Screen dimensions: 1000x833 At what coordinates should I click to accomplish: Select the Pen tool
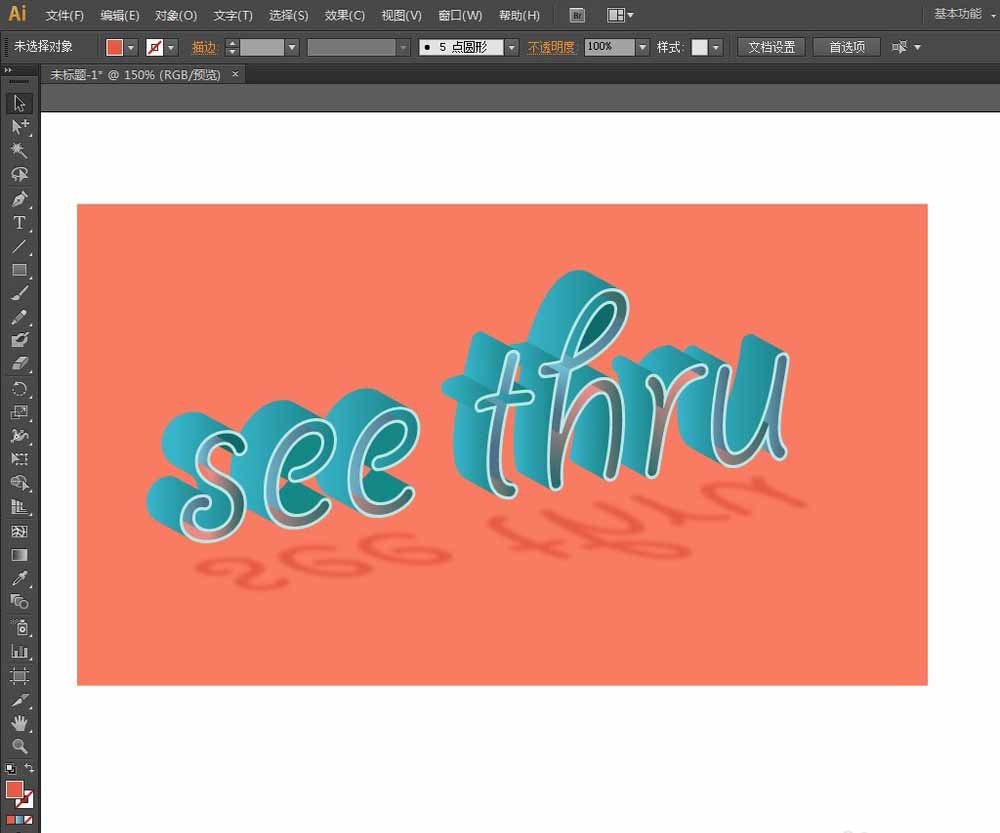19,199
